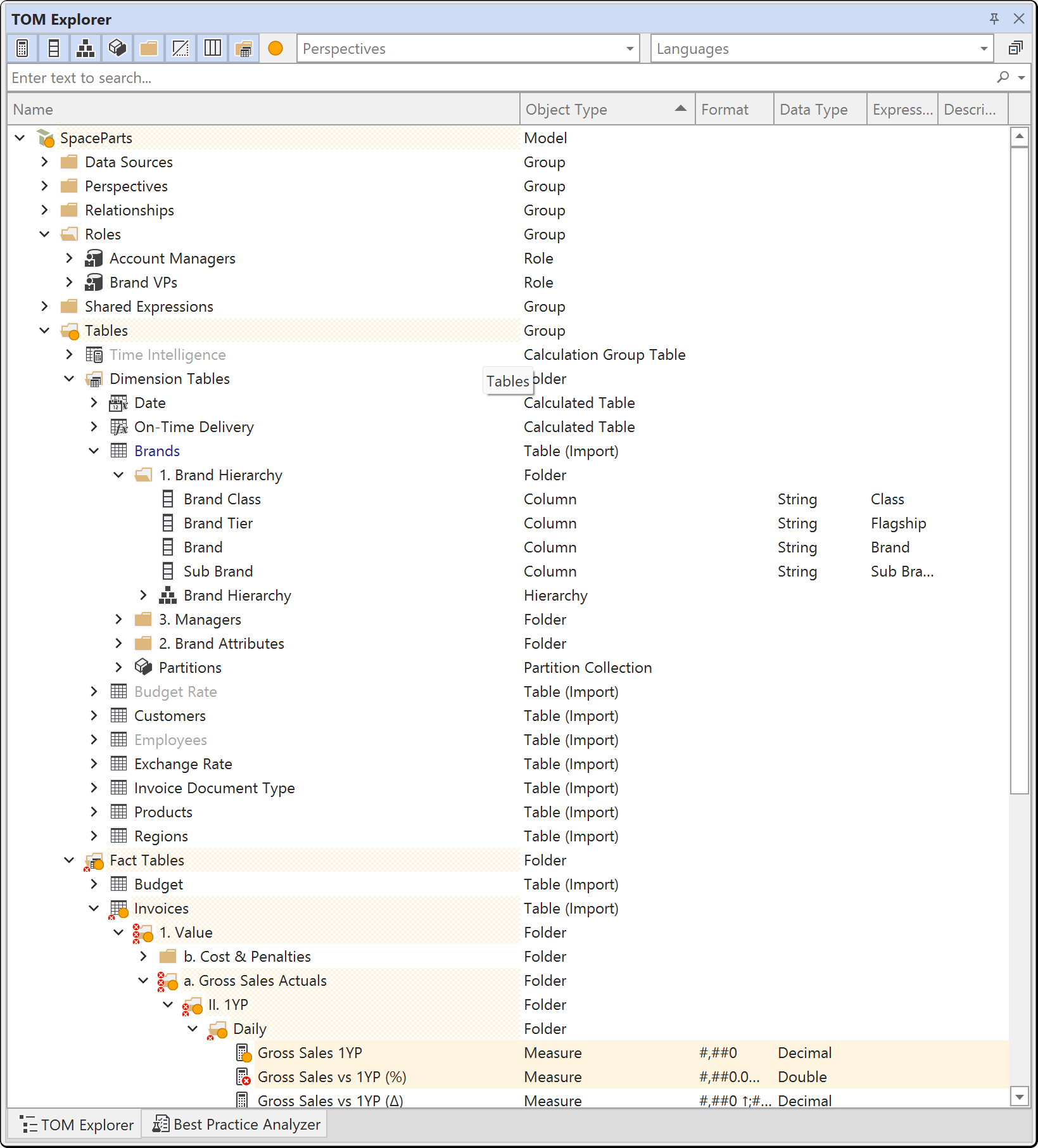Image resolution: width=1038 pixels, height=1148 pixels.
Task: Expand the Data Sources group
Action: point(44,162)
